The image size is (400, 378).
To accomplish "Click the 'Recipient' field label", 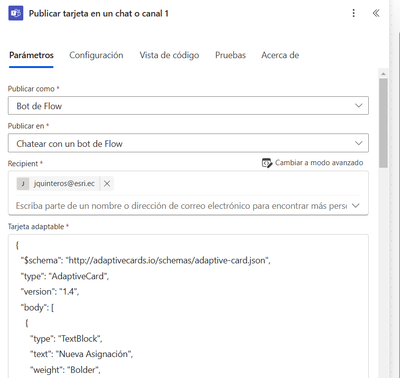I will [x=23, y=164].
